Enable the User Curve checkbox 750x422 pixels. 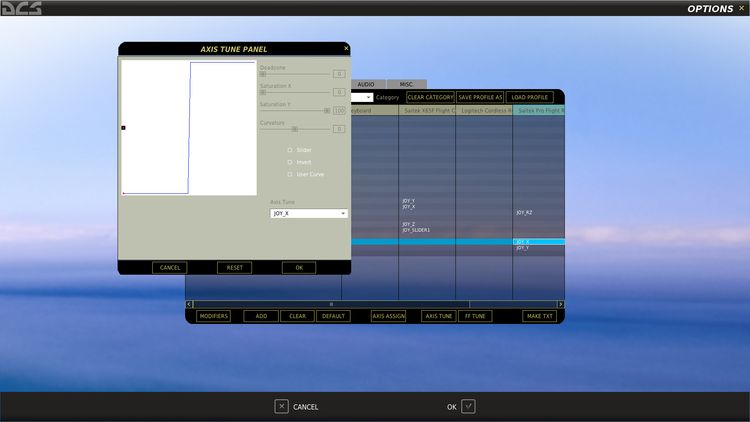289,174
